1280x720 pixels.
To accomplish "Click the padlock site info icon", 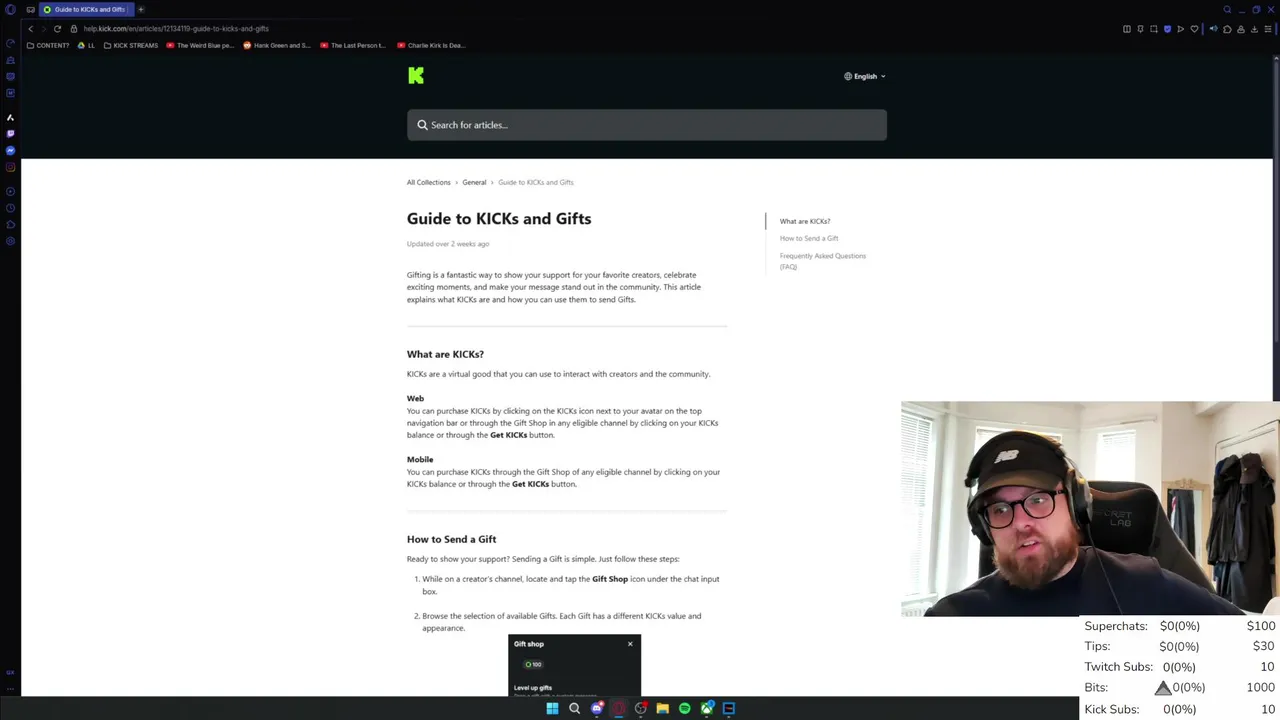I will coord(74,28).
